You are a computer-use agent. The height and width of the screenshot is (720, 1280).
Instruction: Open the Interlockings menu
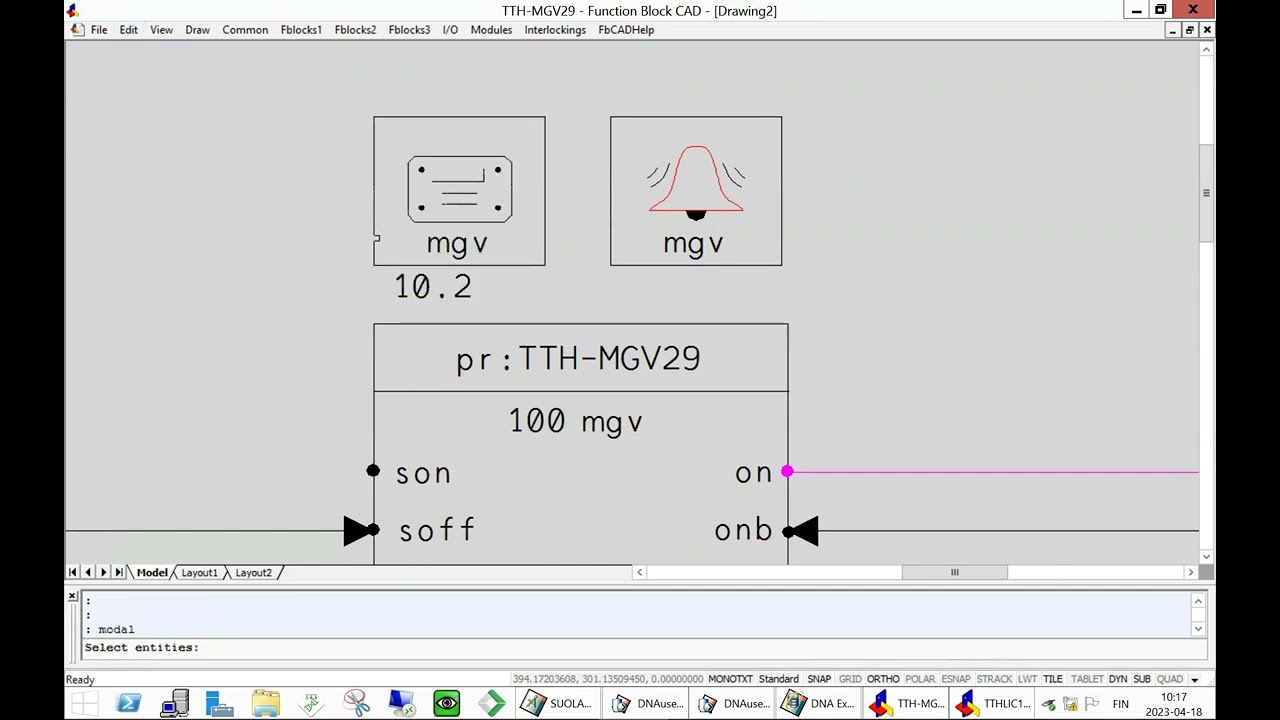pyautogui.click(x=555, y=30)
